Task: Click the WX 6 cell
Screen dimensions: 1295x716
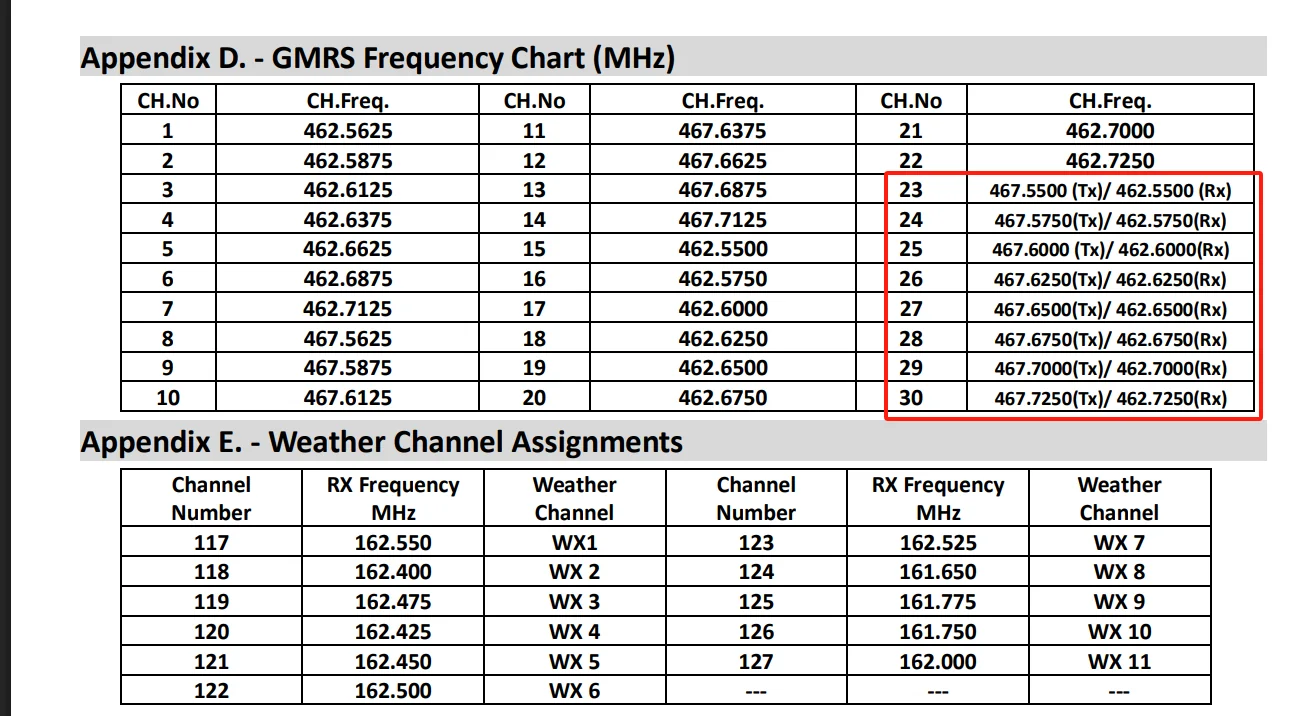Action: [x=574, y=691]
